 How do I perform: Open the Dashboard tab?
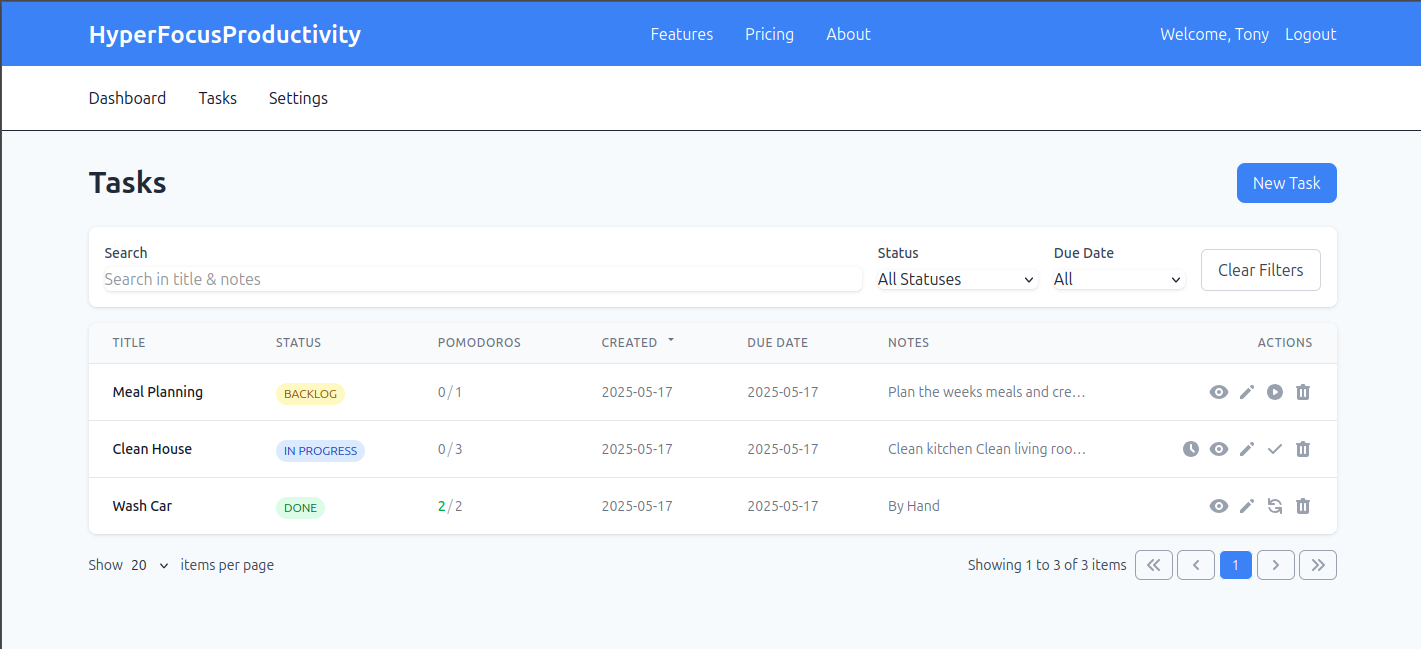click(x=127, y=98)
